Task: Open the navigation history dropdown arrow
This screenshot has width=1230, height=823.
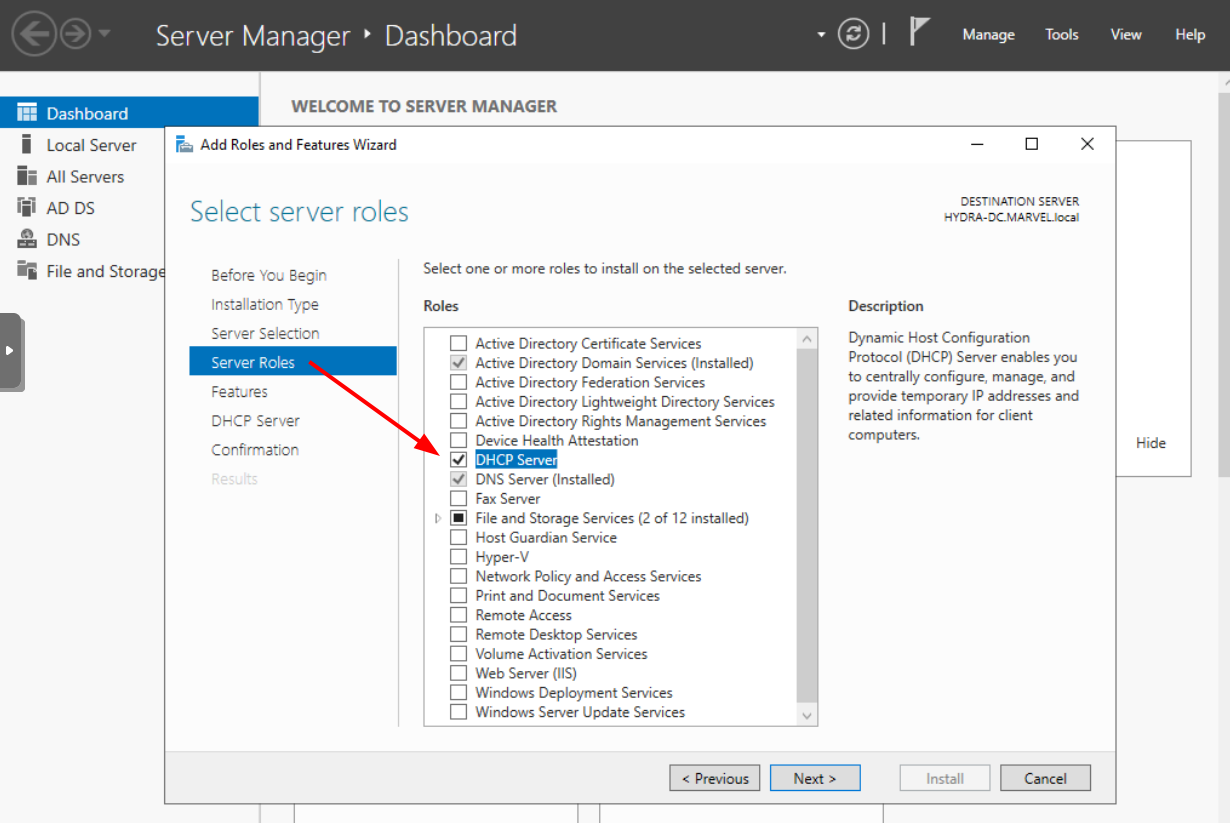Action: pos(104,35)
